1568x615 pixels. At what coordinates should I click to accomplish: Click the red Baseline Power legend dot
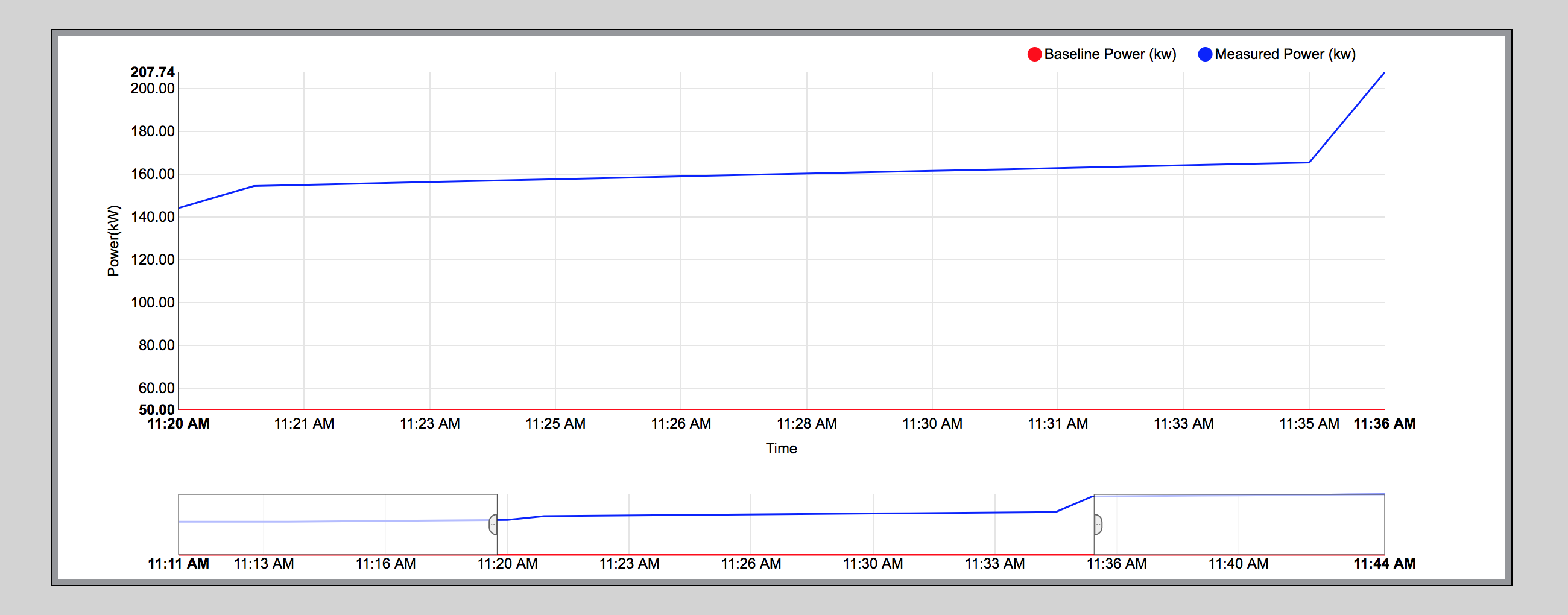pos(1034,54)
